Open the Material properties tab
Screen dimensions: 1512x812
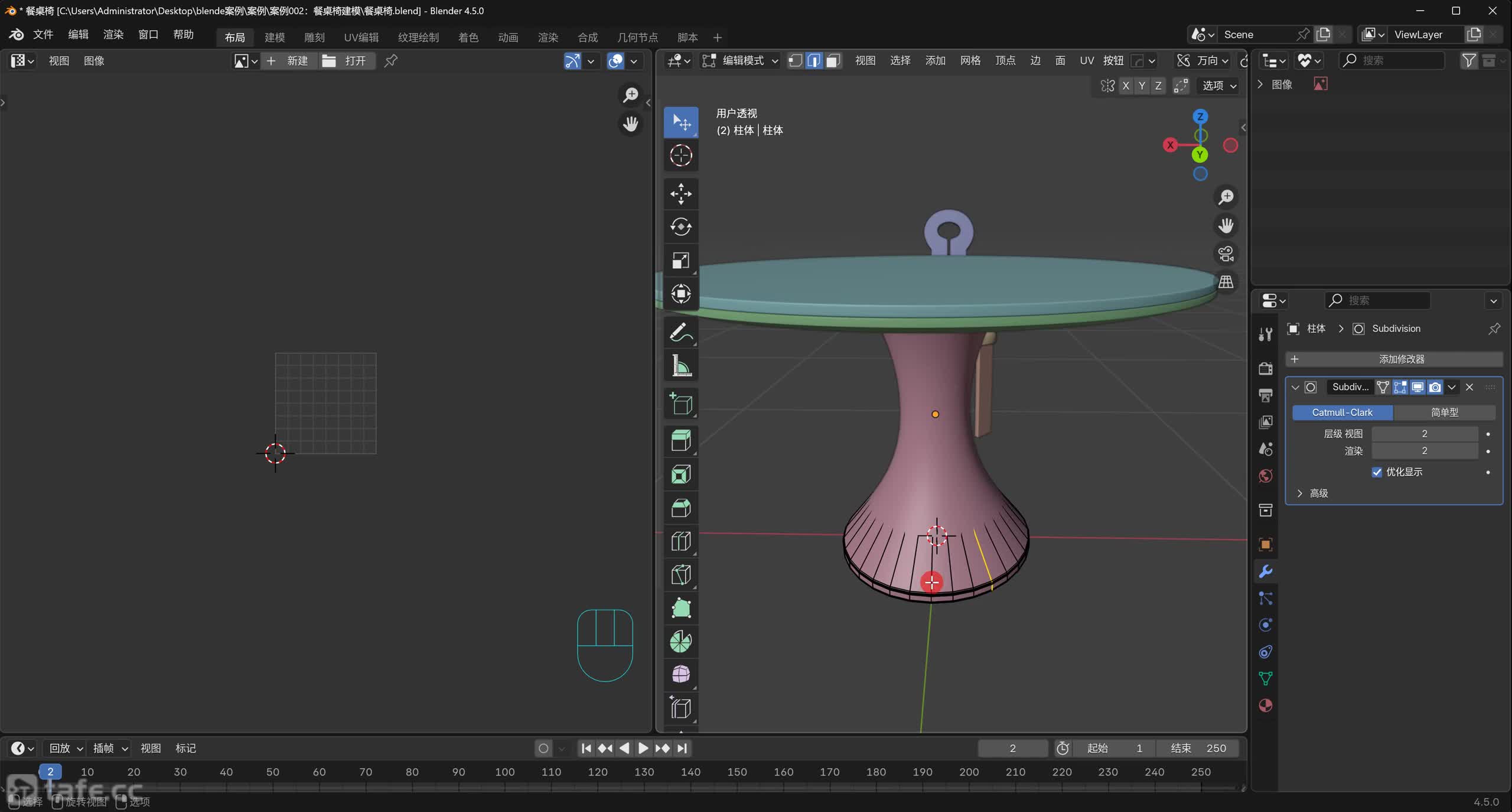coord(1265,706)
